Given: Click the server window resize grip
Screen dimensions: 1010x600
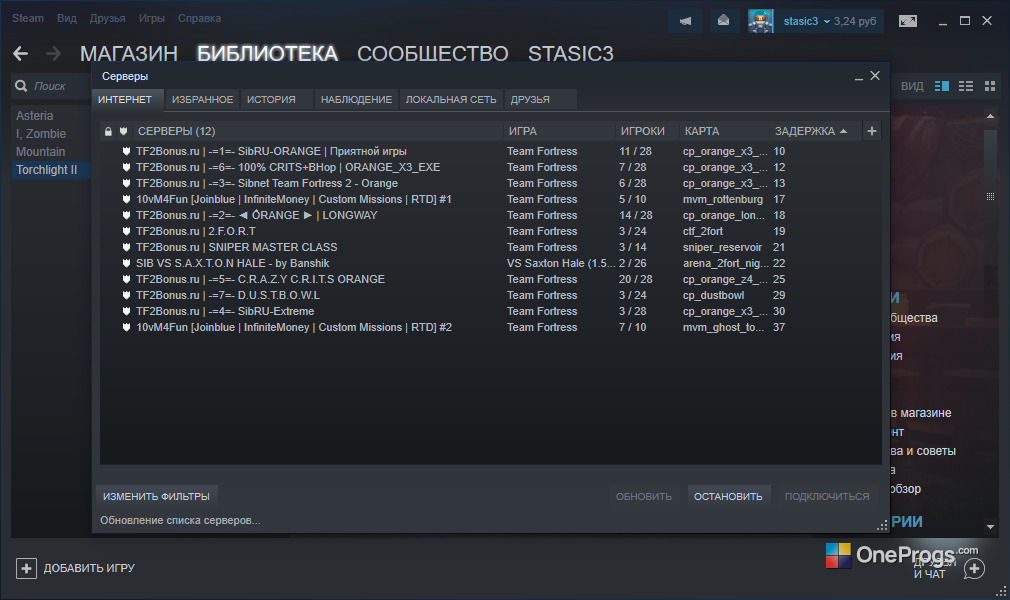Looking at the screenshot, I should (x=882, y=526).
